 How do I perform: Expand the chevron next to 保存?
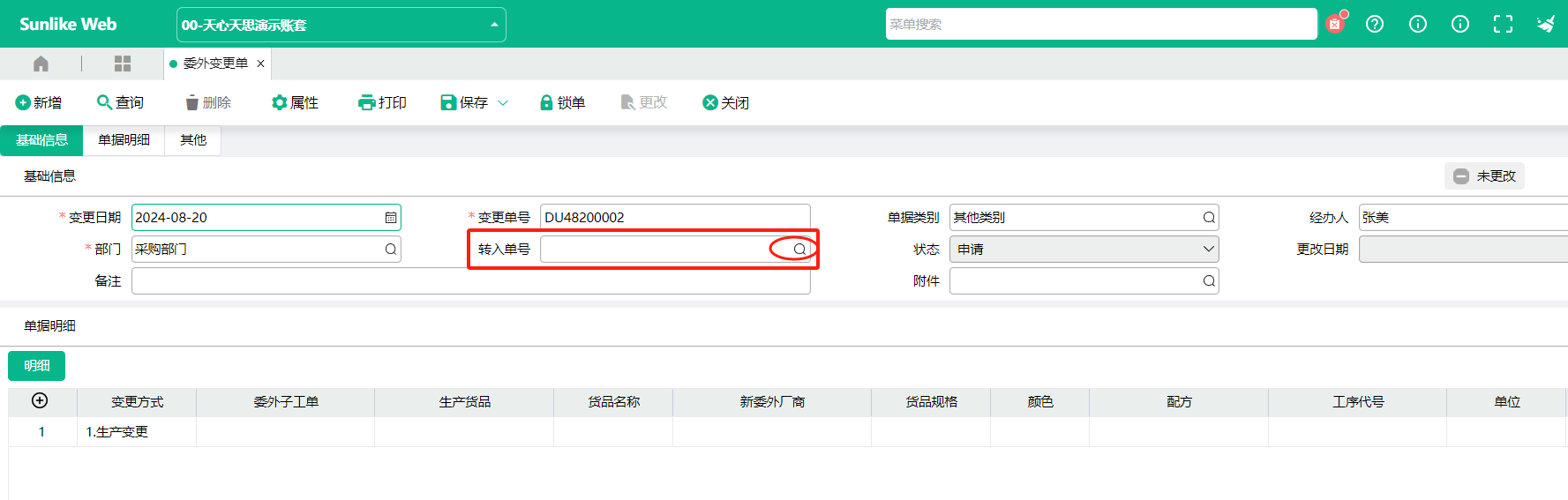(x=503, y=103)
